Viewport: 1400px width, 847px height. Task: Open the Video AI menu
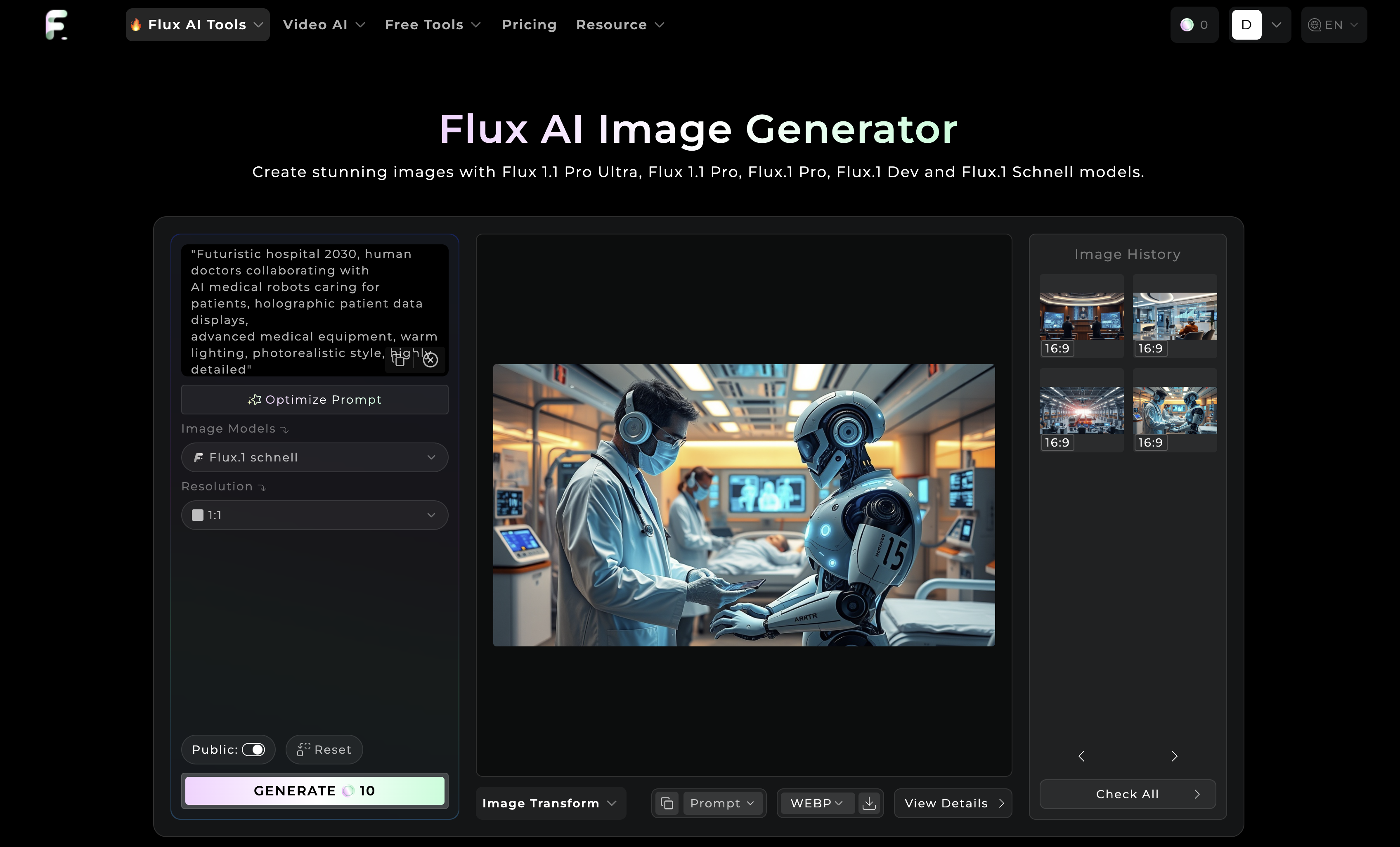click(324, 25)
